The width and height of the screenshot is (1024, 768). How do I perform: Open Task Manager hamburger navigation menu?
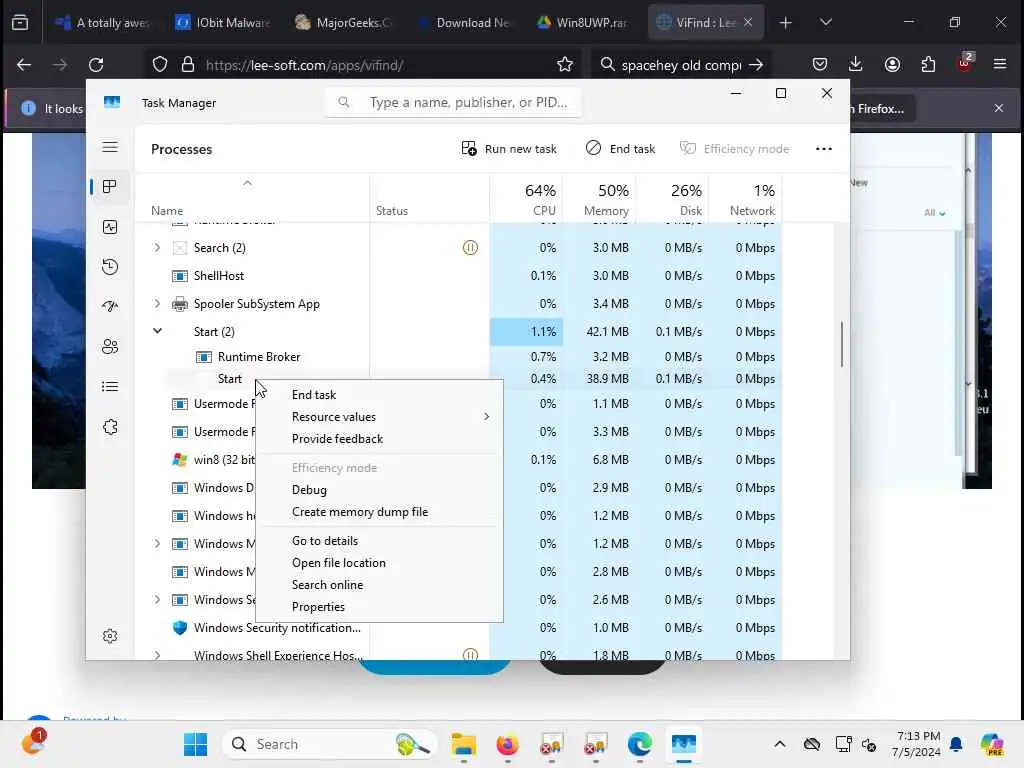click(110, 148)
